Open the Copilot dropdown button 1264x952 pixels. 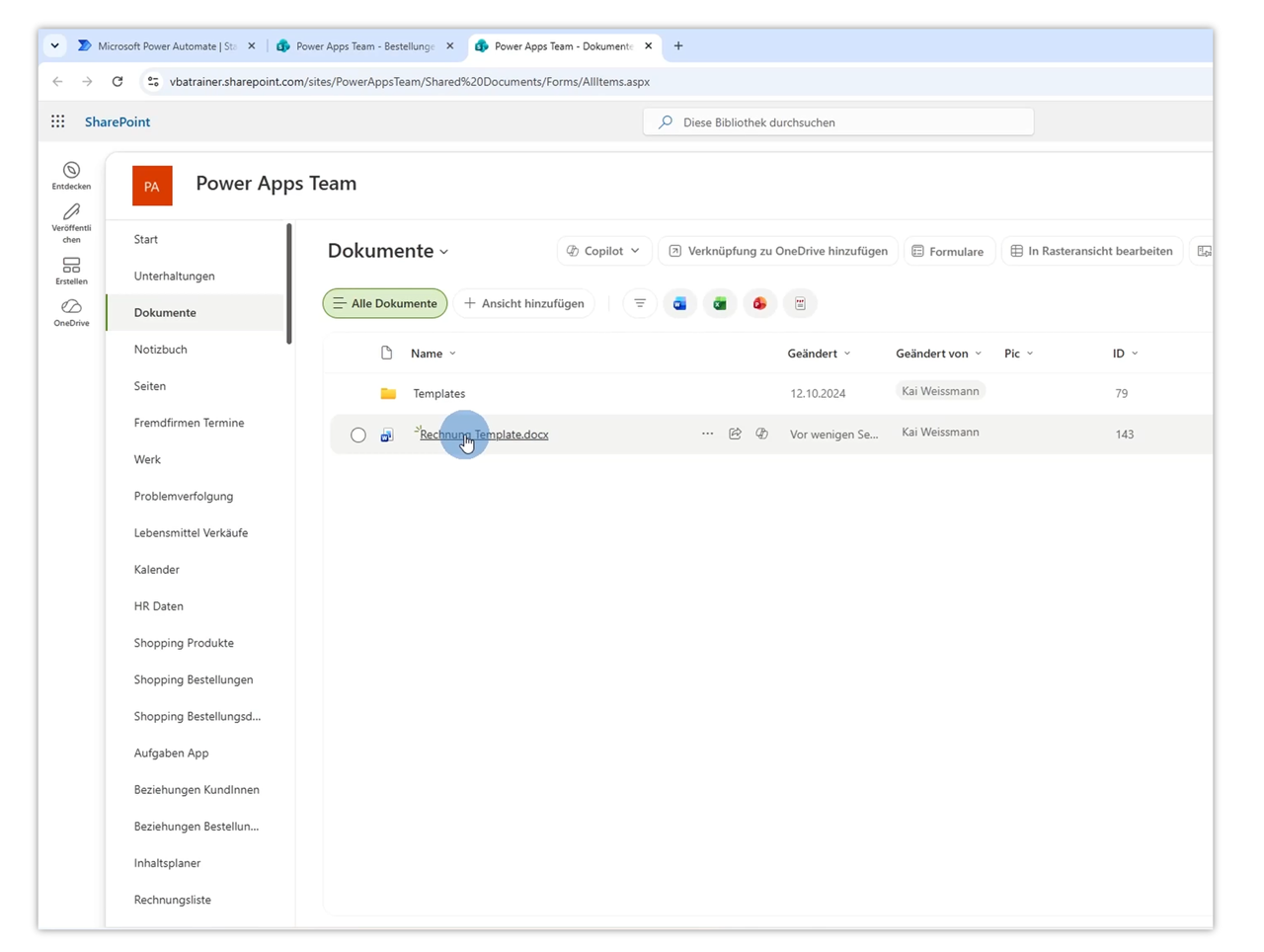(603, 251)
